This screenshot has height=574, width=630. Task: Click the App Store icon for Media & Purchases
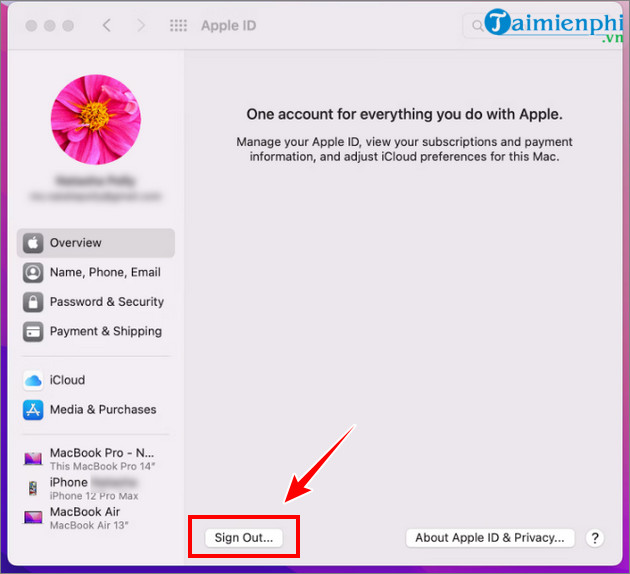[33, 410]
